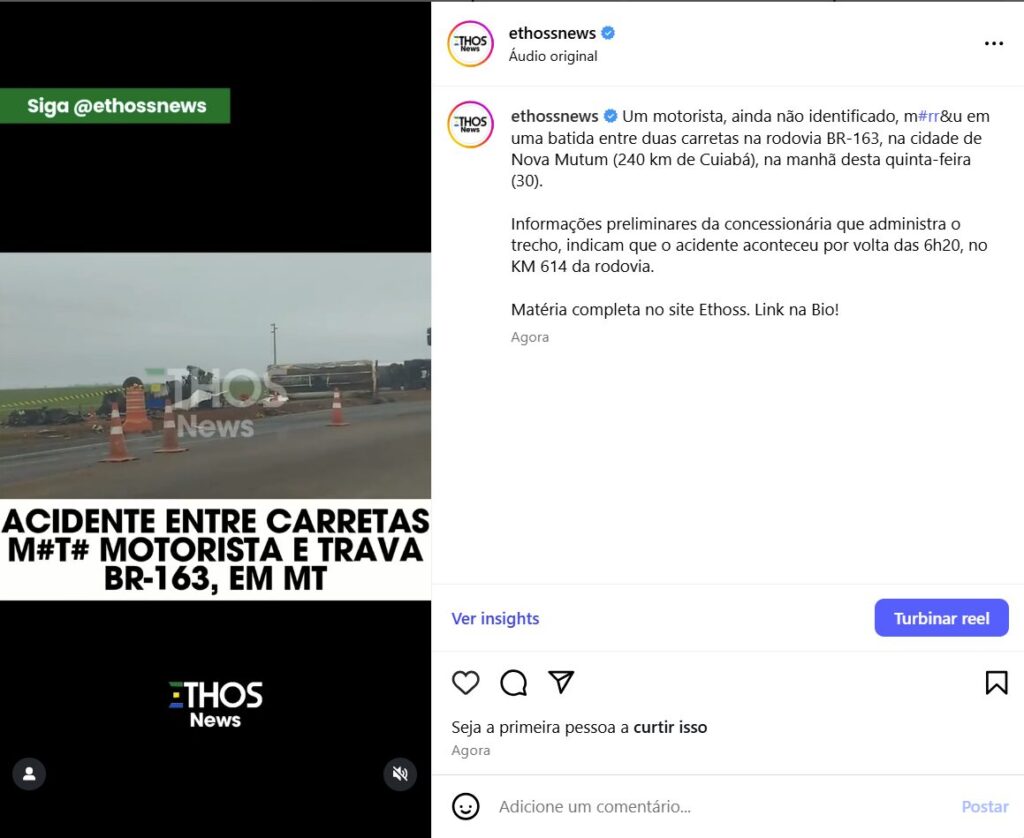Viewport: 1024px width, 838px height.
Task: Click the #rr hashtag in the caption
Action: [x=929, y=116]
